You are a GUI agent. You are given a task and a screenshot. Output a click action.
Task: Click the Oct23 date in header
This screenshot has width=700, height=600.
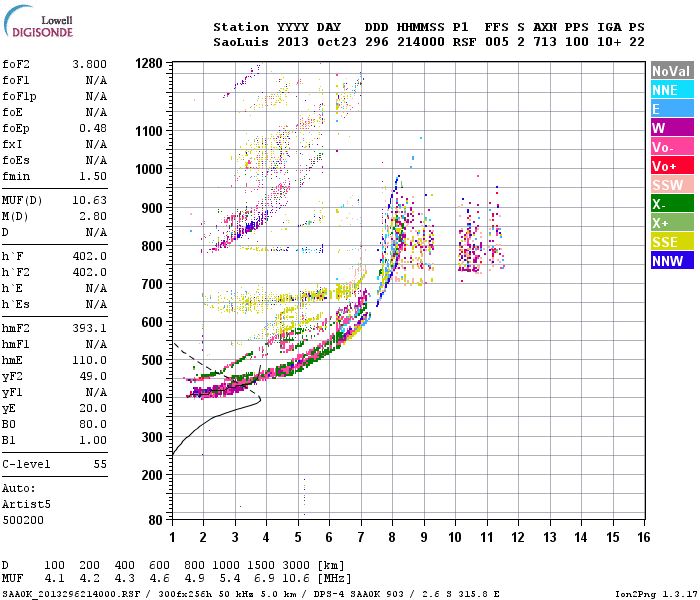point(337,42)
